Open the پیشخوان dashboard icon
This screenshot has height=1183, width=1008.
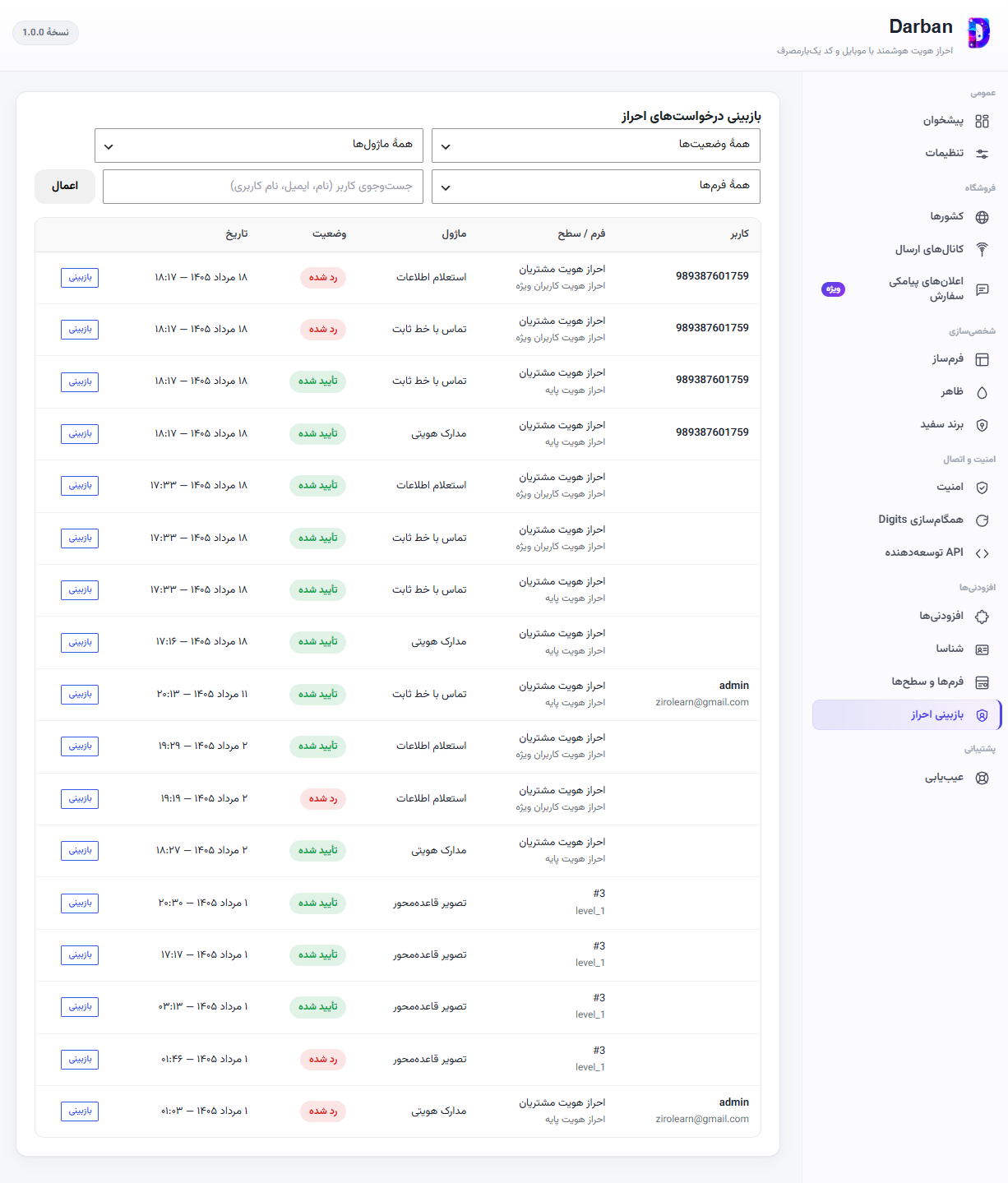[x=982, y=121]
